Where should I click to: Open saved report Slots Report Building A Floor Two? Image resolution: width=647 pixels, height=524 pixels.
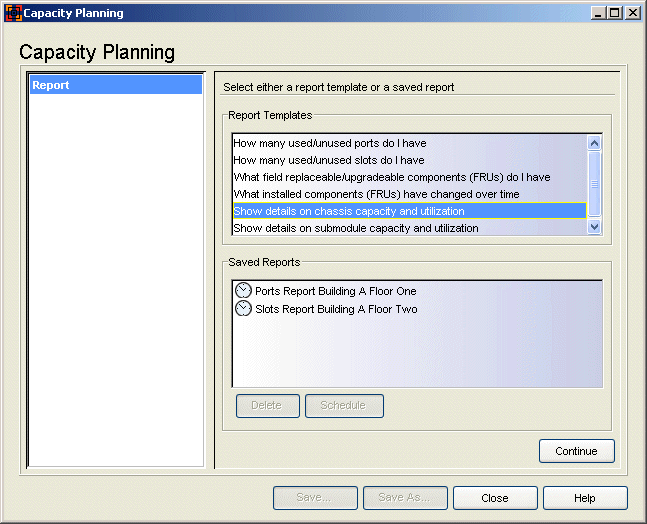(x=336, y=309)
